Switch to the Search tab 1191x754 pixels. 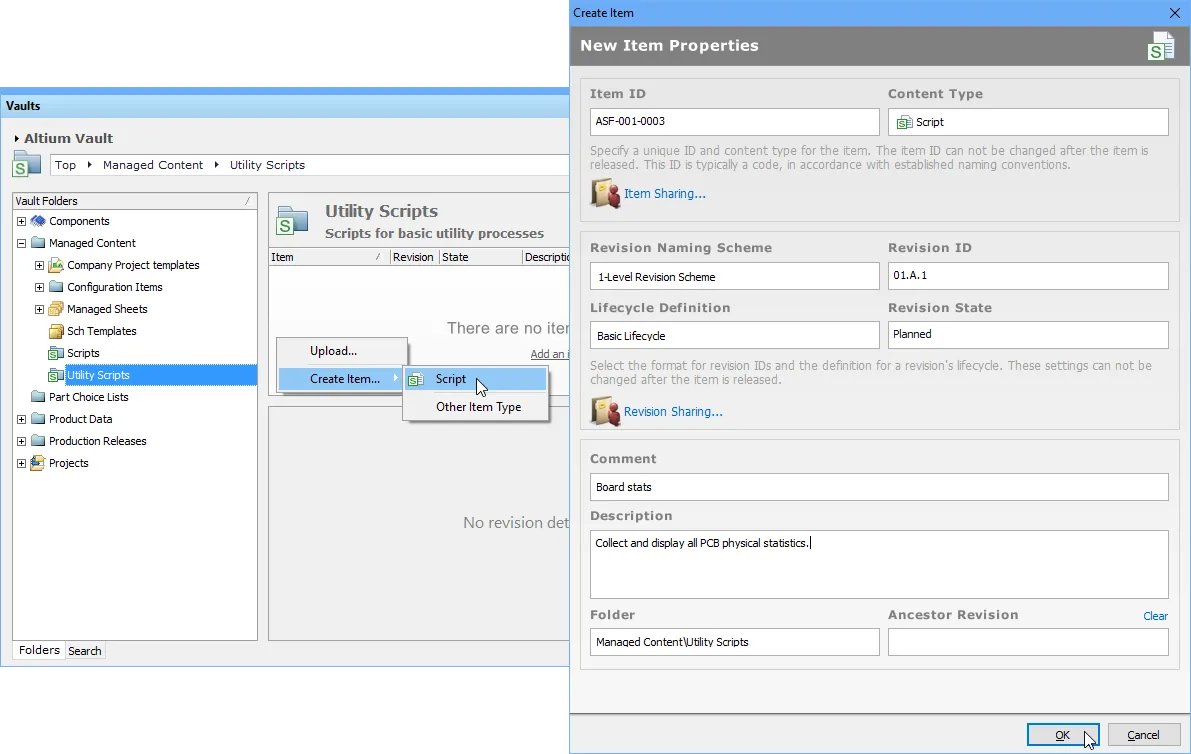(x=84, y=651)
